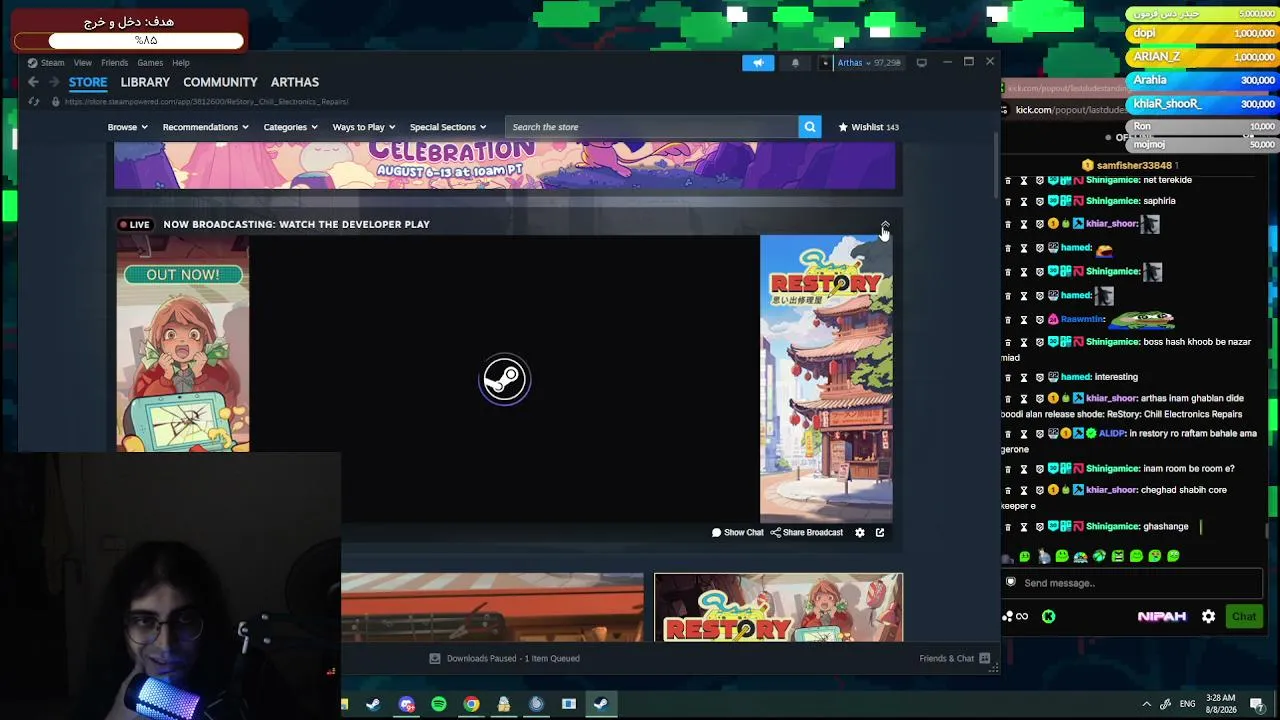Expand the Recommendations dropdown
1280x720 pixels.
point(205,127)
